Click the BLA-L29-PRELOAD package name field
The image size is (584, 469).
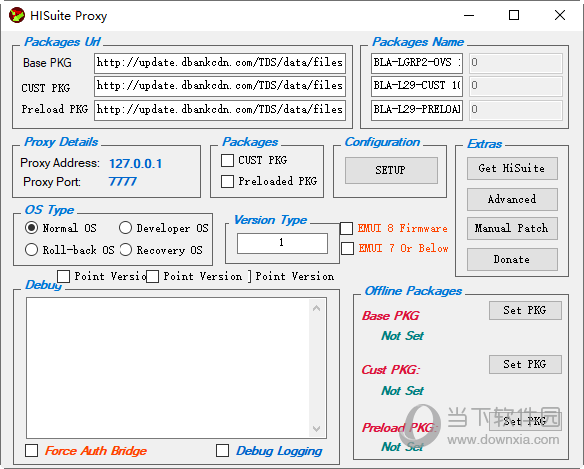click(x=417, y=110)
